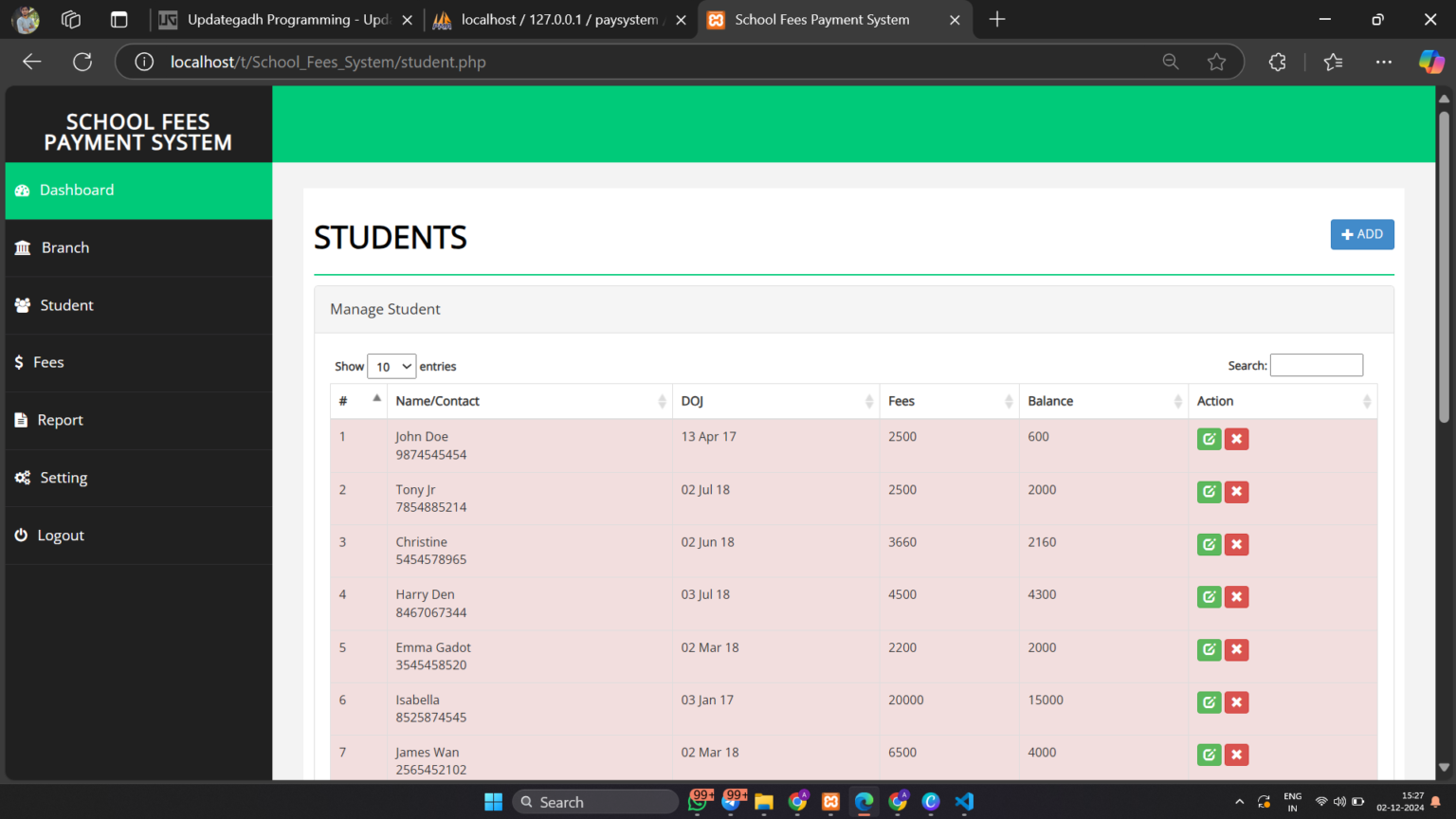Open the entries-per-page dropdown
Image resolution: width=1456 pixels, height=819 pixels.
coord(391,367)
